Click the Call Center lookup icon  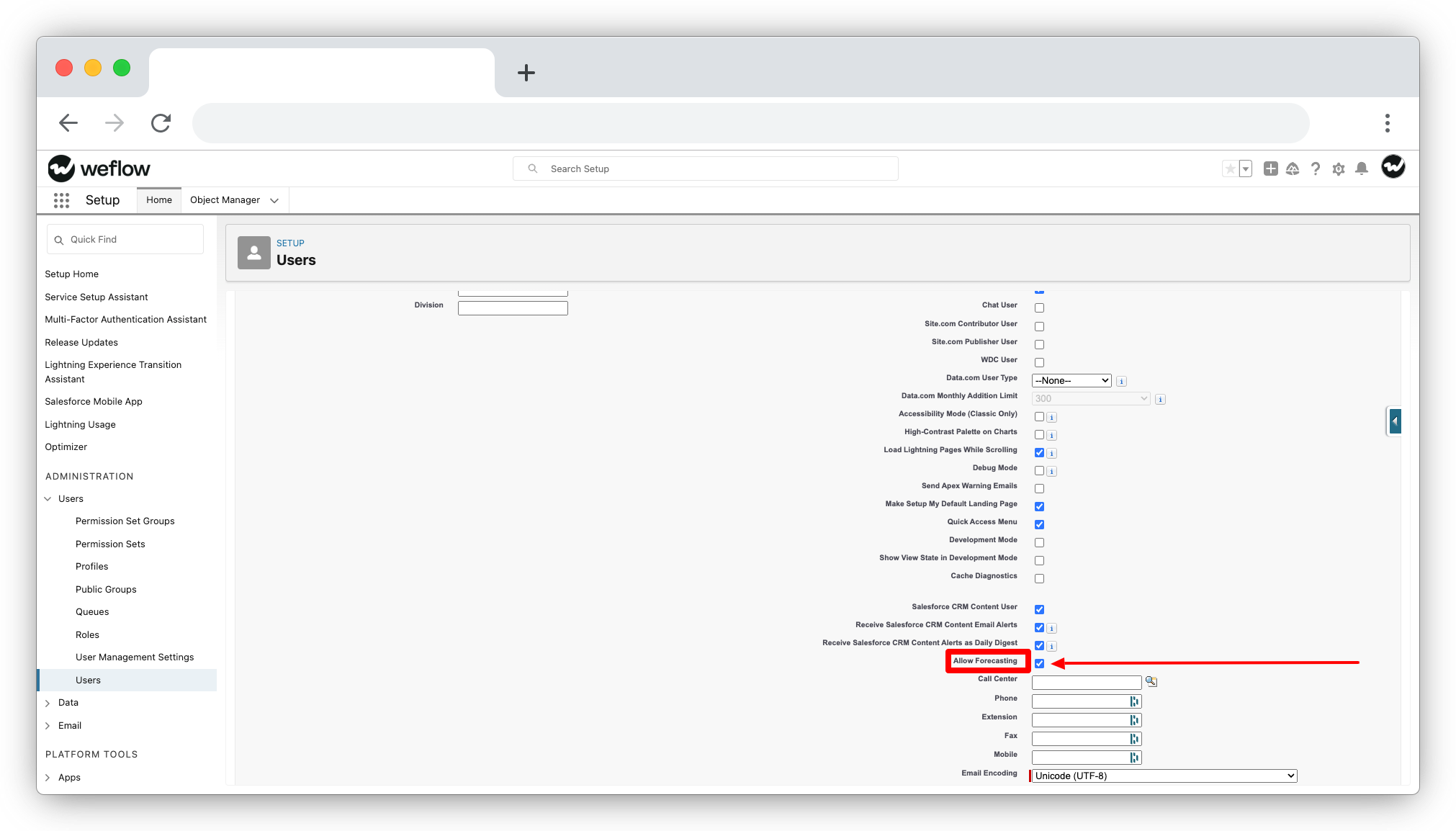1151,681
